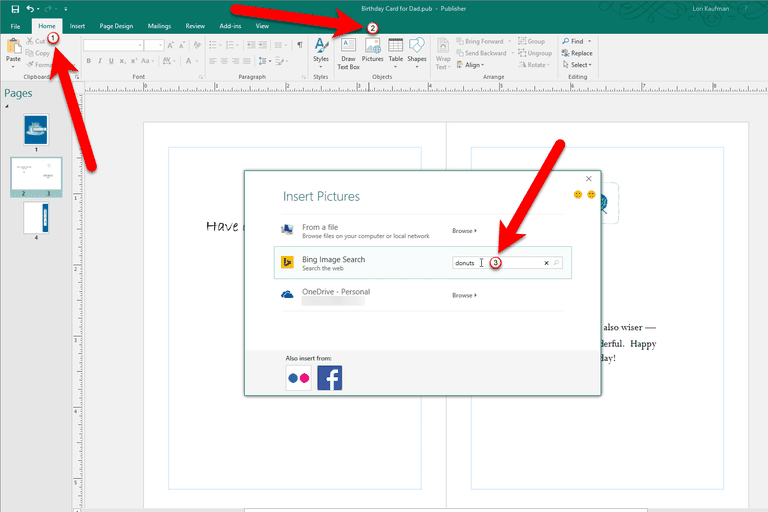Click Increase Indent icon
This screenshot has width=768, height=512.
tap(263, 45)
